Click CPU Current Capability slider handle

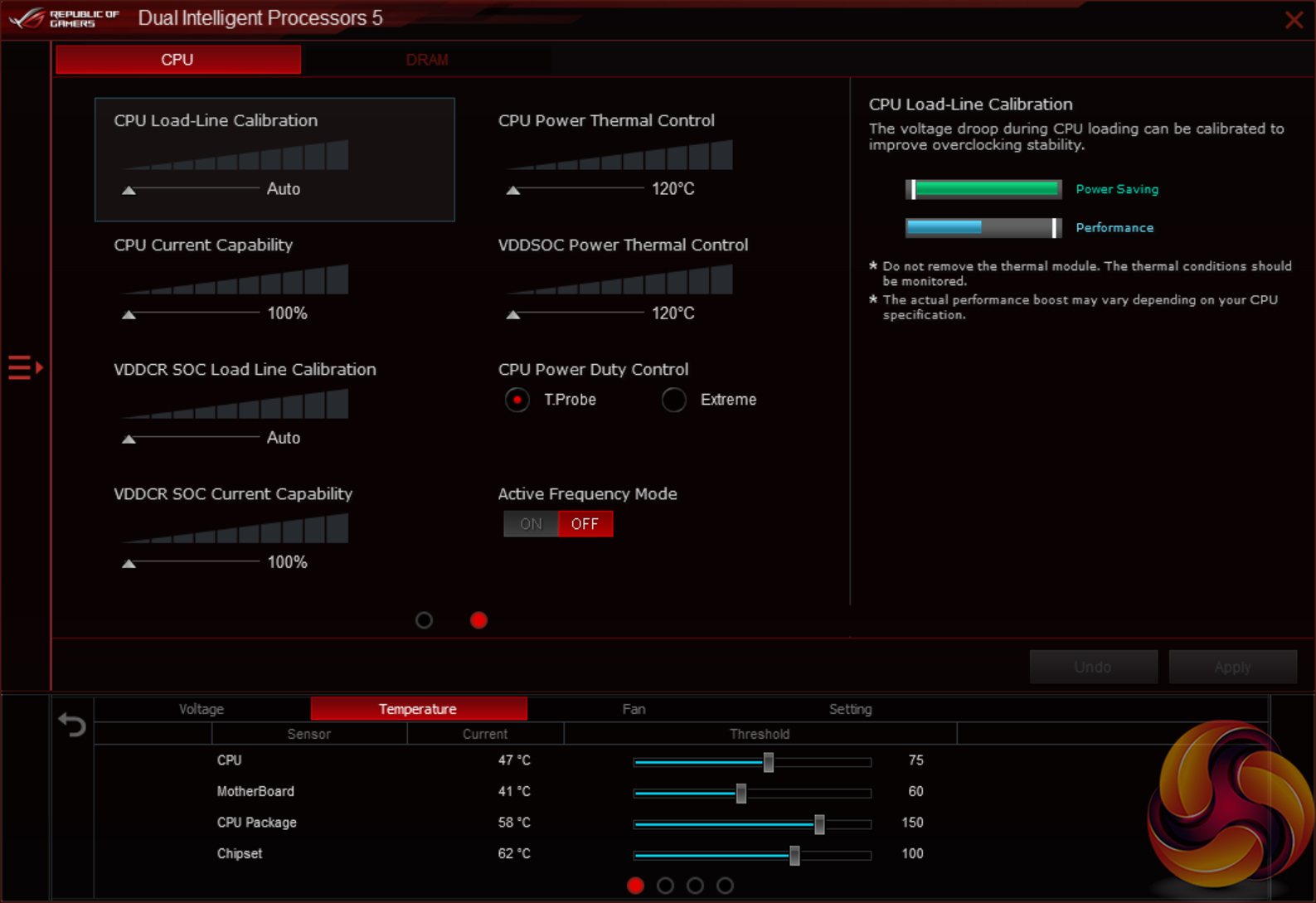coord(129,314)
